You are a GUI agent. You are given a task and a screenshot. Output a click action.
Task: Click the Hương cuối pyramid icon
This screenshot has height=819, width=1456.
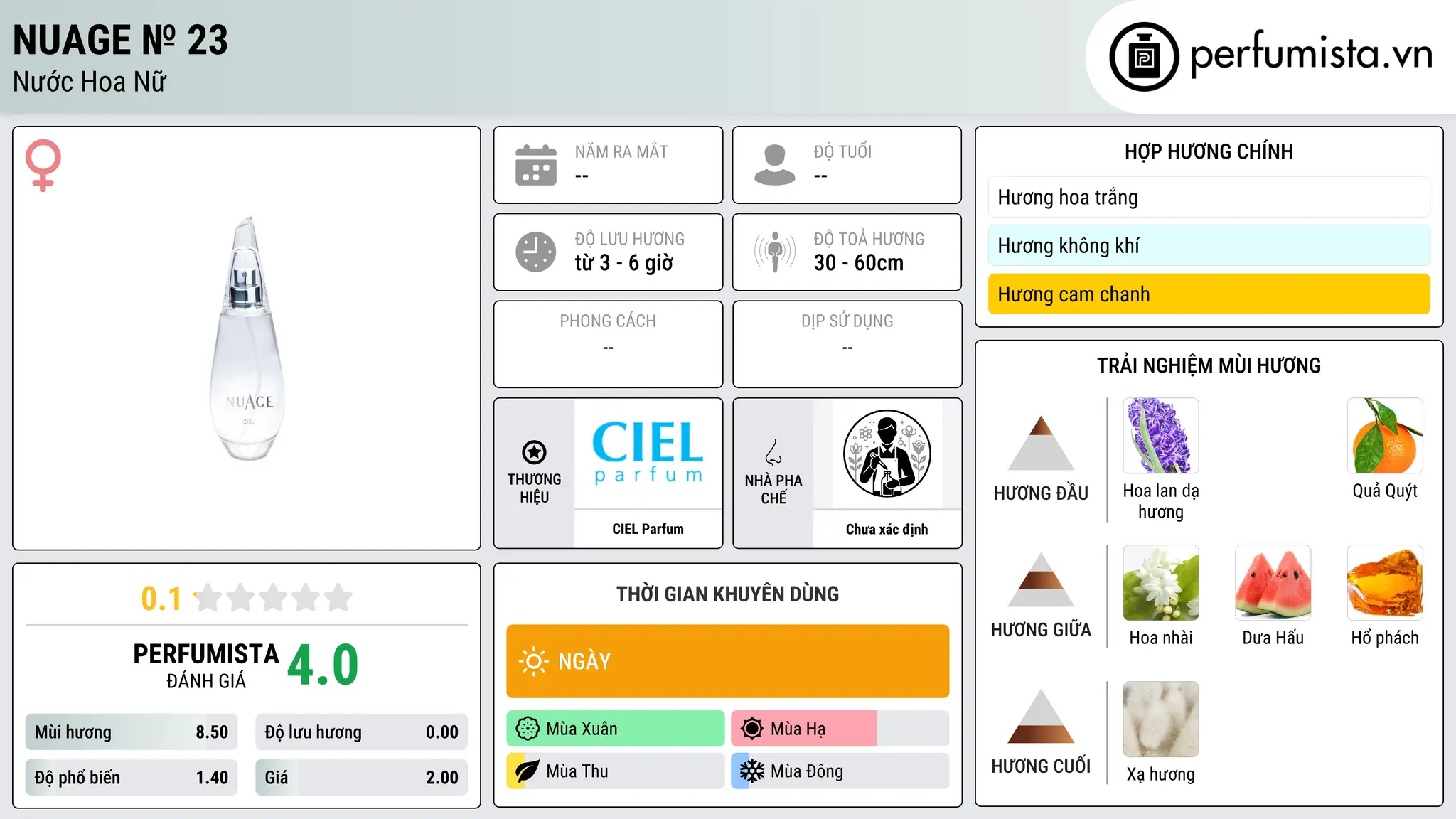[1041, 716]
